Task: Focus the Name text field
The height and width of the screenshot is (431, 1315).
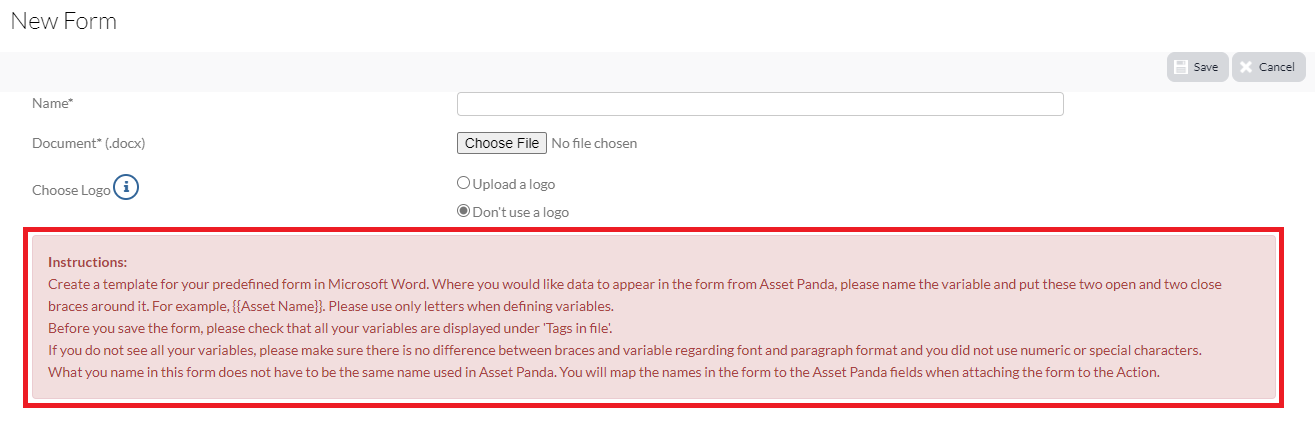Action: 760,104
